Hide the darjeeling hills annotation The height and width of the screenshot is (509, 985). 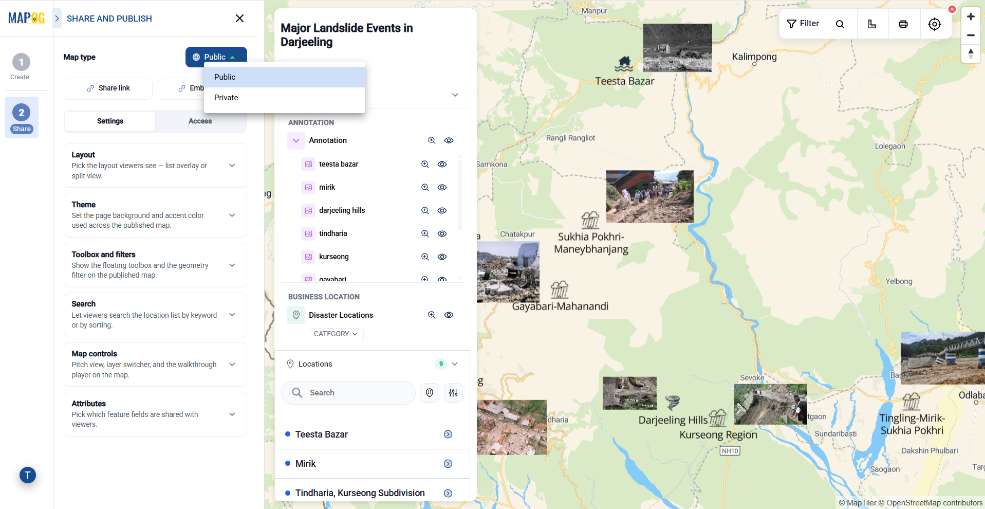(442, 211)
